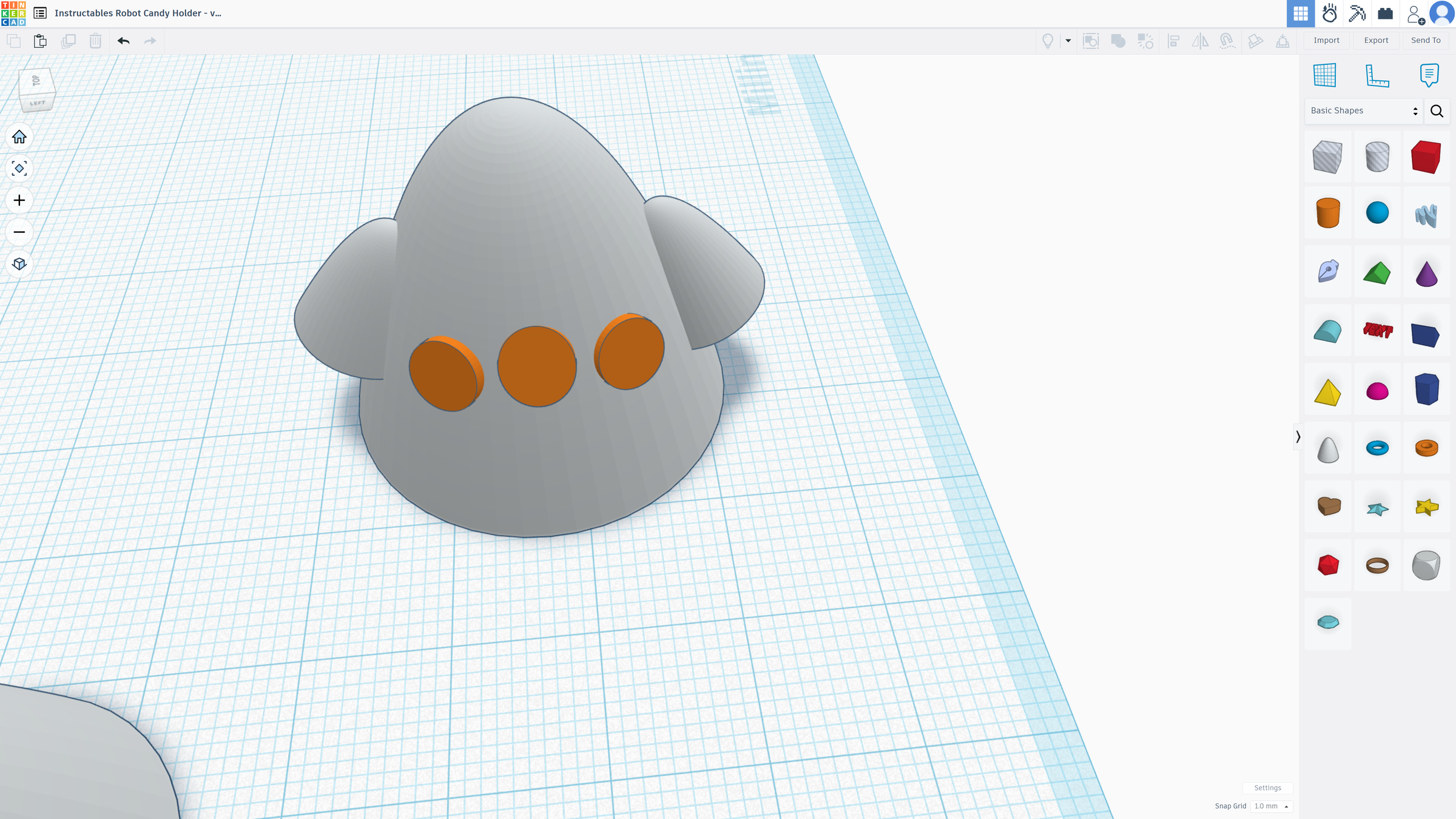Toggle show all lightbulb icon

coord(1048,41)
